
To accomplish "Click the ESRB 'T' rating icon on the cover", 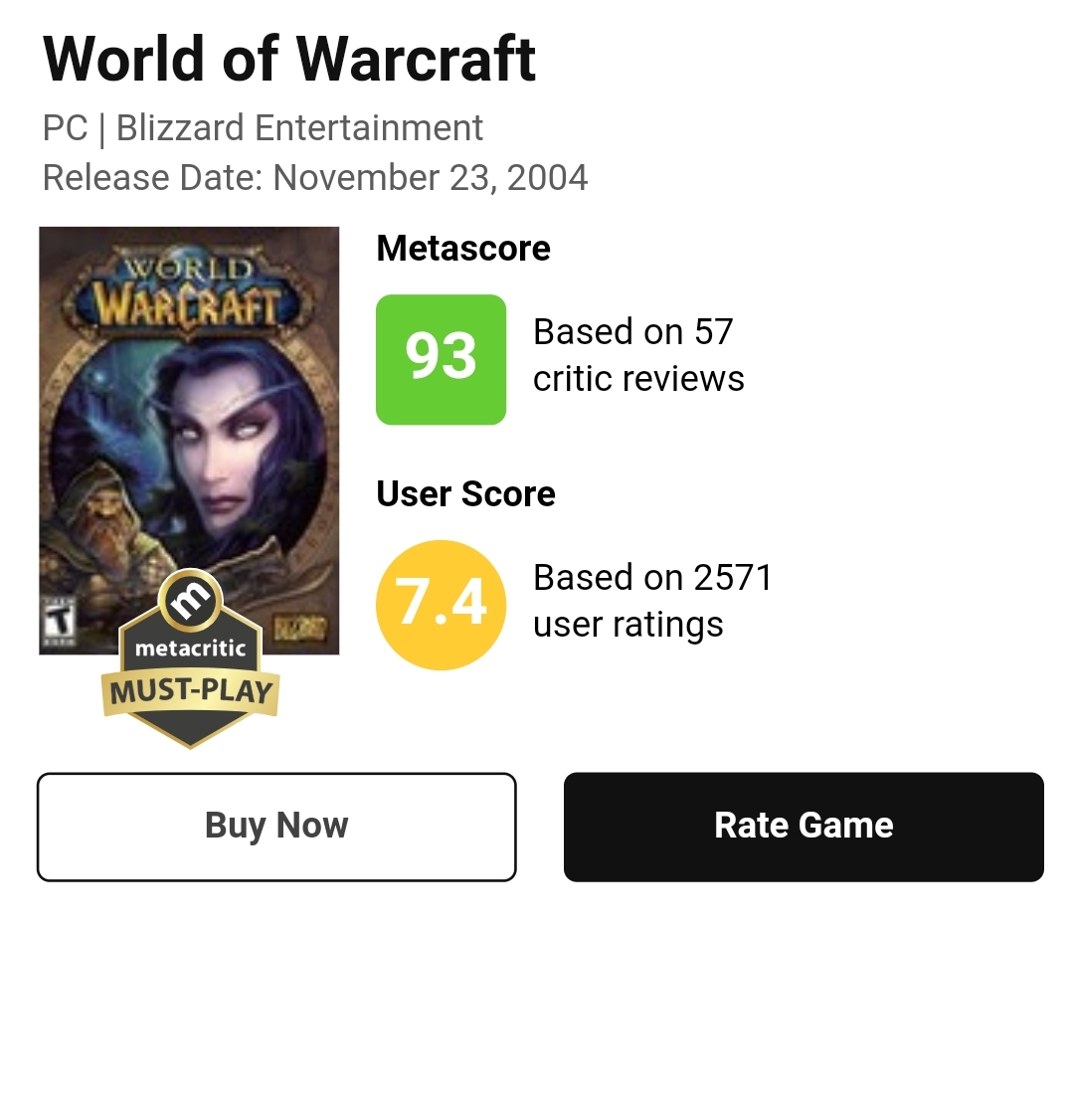I will [60, 621].
